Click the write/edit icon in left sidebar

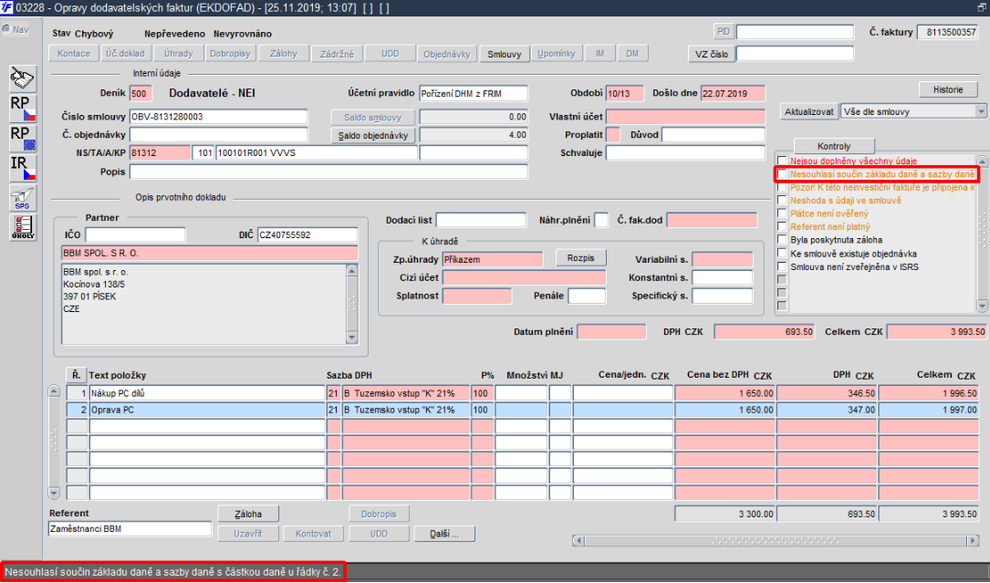pyautogui.click(x=22, y=77)
